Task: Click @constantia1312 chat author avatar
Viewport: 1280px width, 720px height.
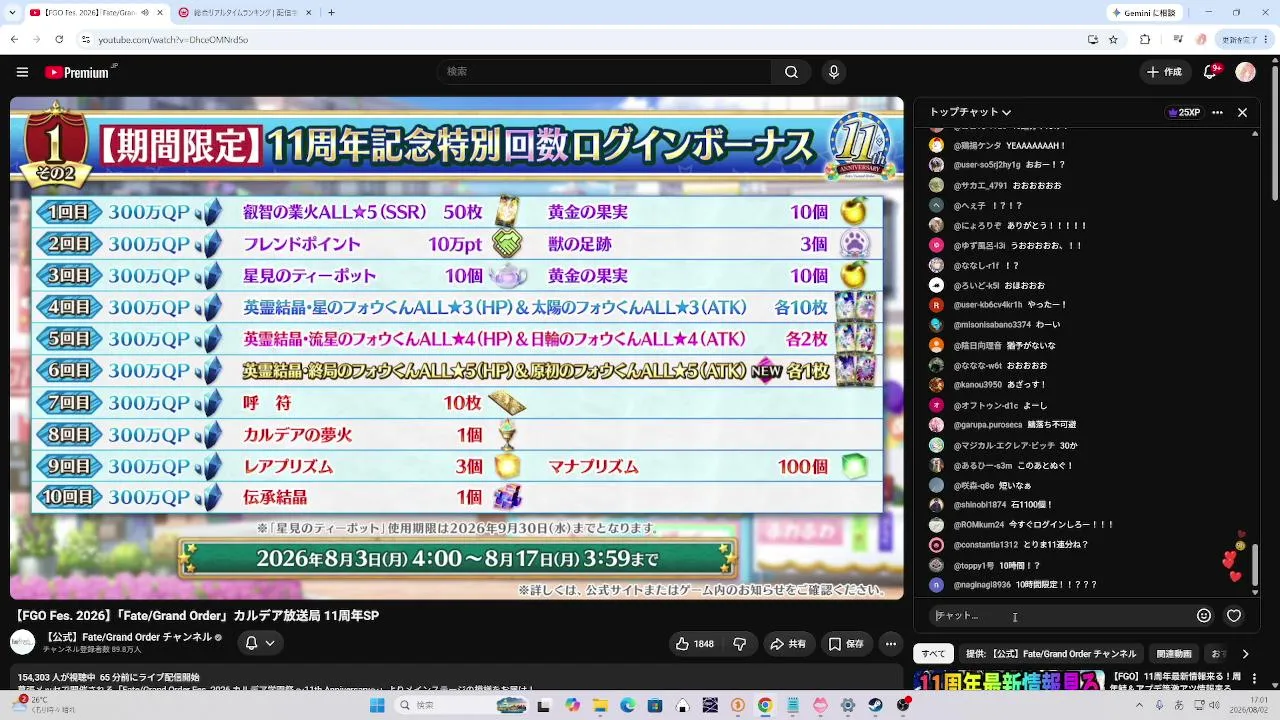Action: pyautogui.click(x=936, y=545)
